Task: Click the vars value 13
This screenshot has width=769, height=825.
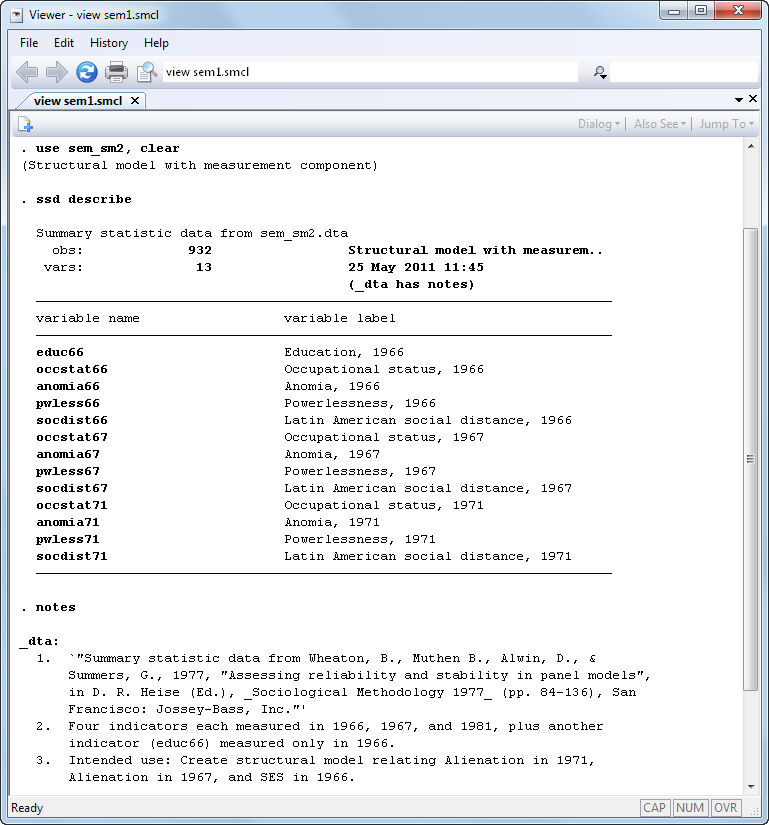Action: pyautogui.click(x=204, y=267)
